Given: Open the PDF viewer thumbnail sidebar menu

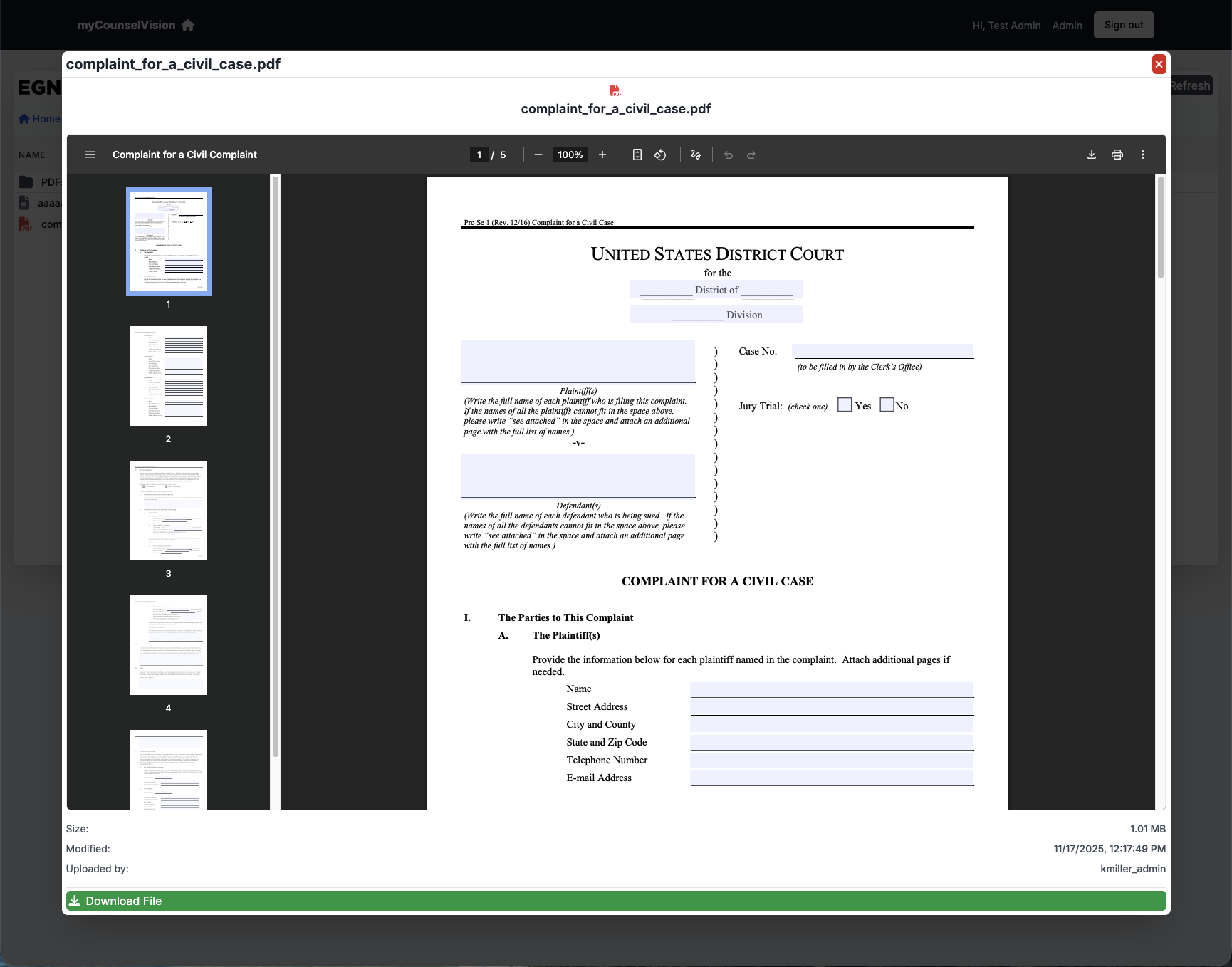Looking at the screenshot, I should pos(90,155).
